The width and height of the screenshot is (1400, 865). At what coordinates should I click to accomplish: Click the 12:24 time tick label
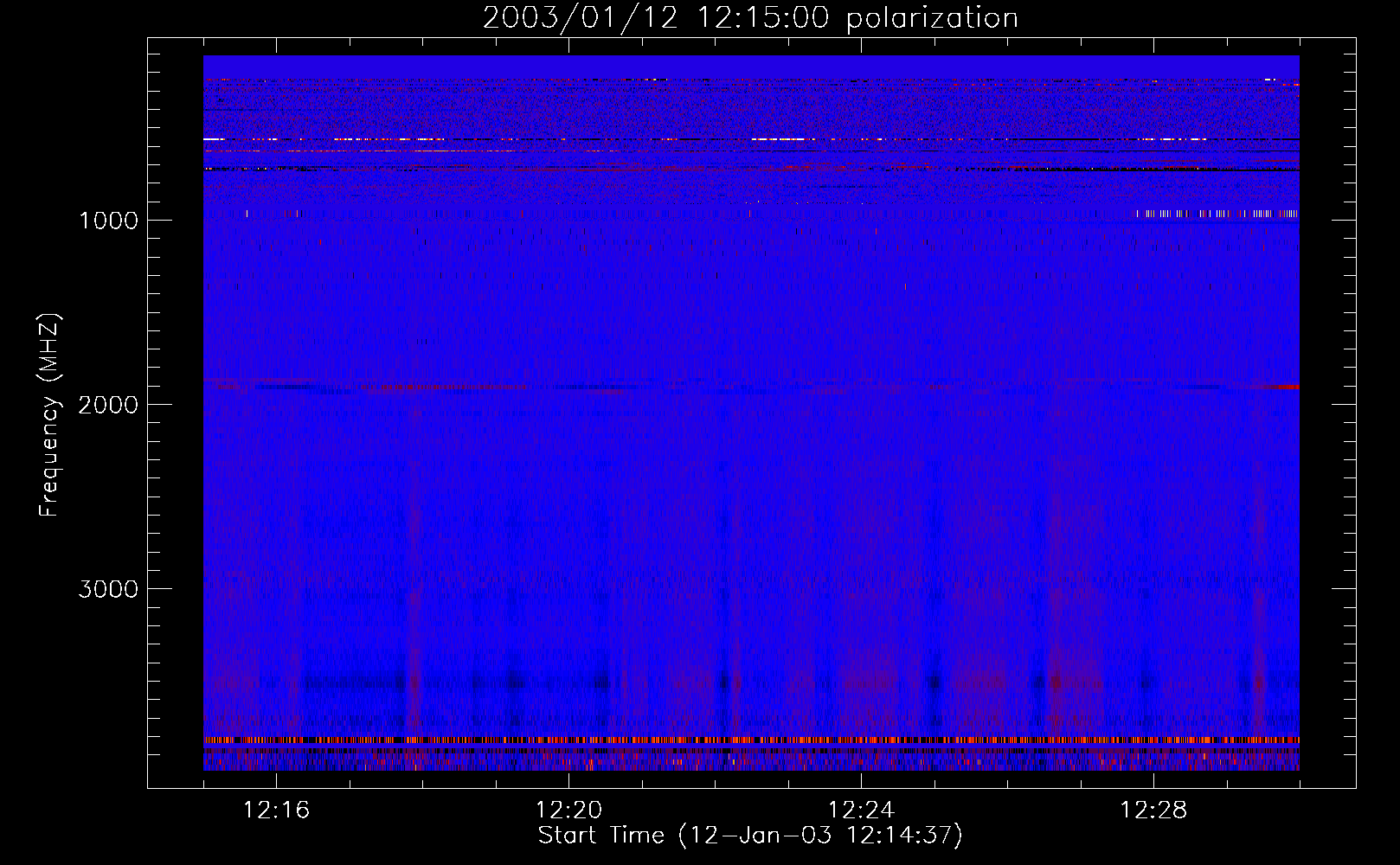861,811
